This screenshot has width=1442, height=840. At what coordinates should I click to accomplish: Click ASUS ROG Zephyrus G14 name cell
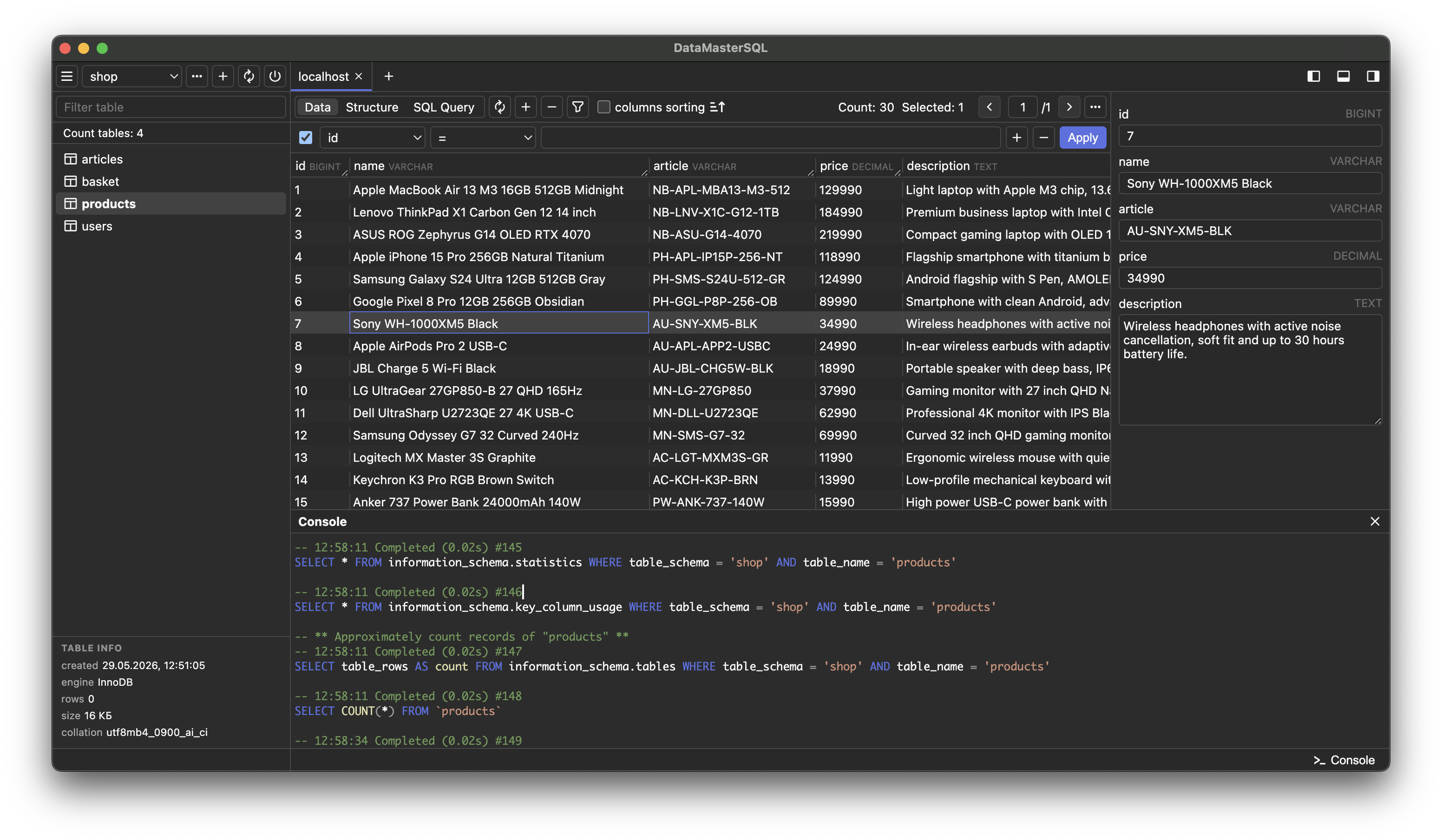tap(498, 235)
